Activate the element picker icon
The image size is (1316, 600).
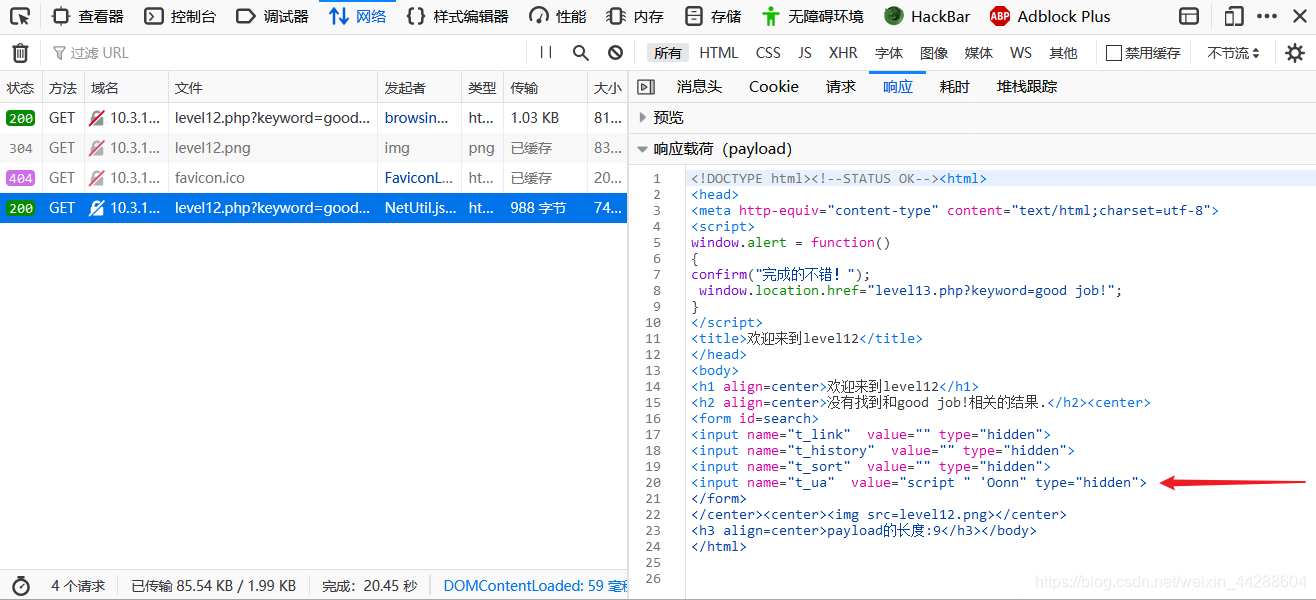tap(20, 16)
